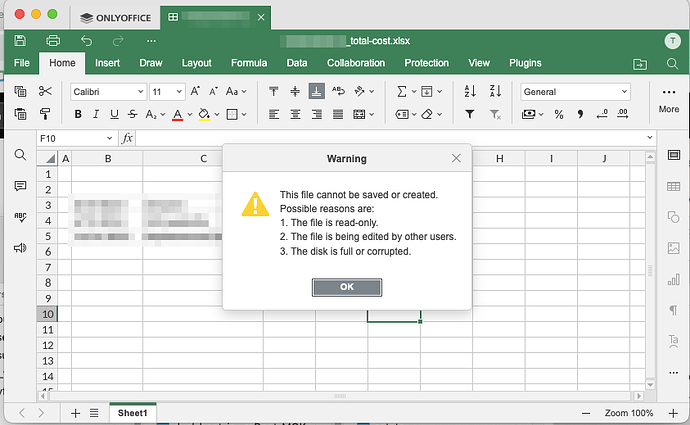Click the Summation sigma icon

pos(401,92)
